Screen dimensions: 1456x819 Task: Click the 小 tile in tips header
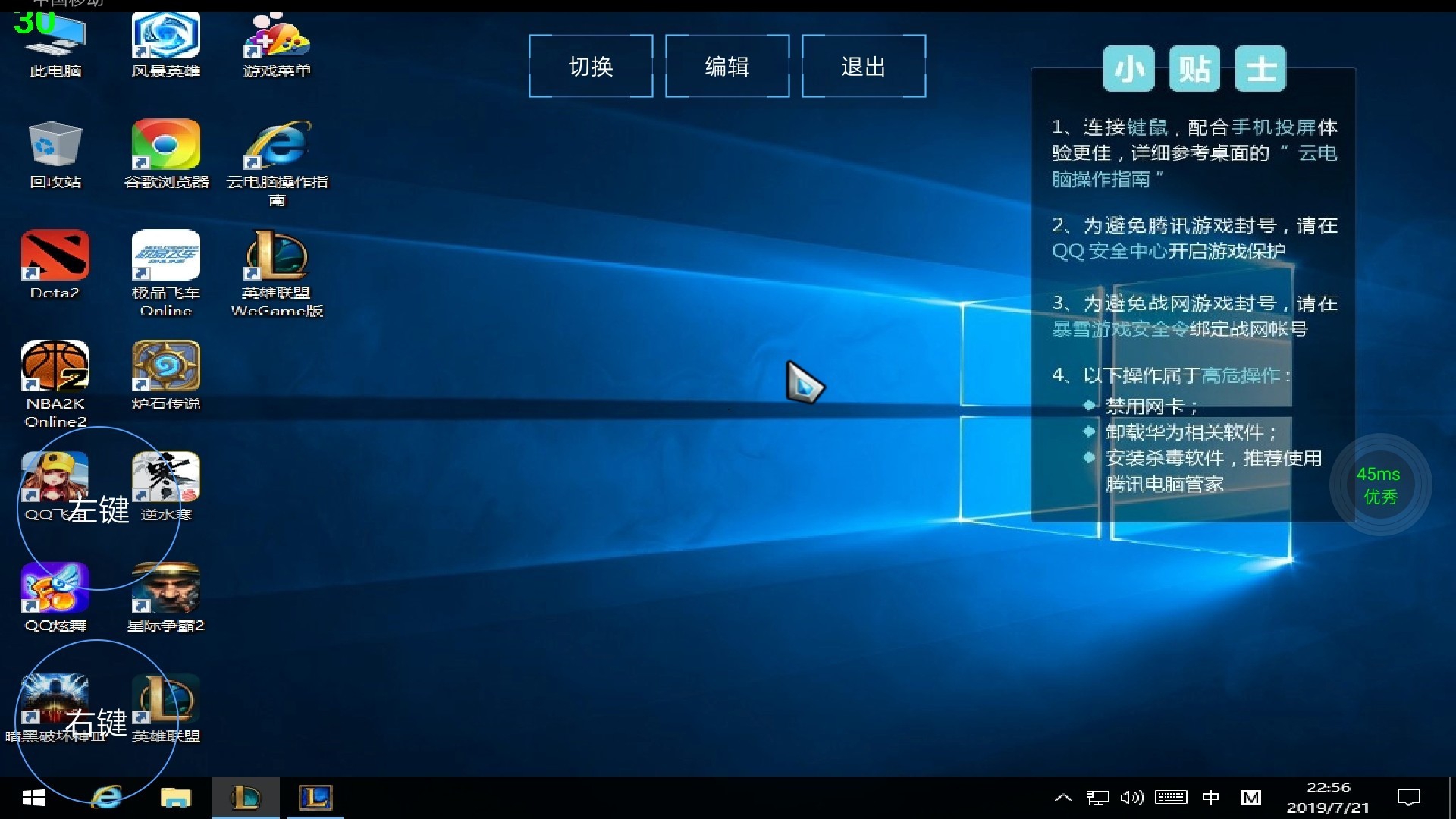click(1128, 68)
